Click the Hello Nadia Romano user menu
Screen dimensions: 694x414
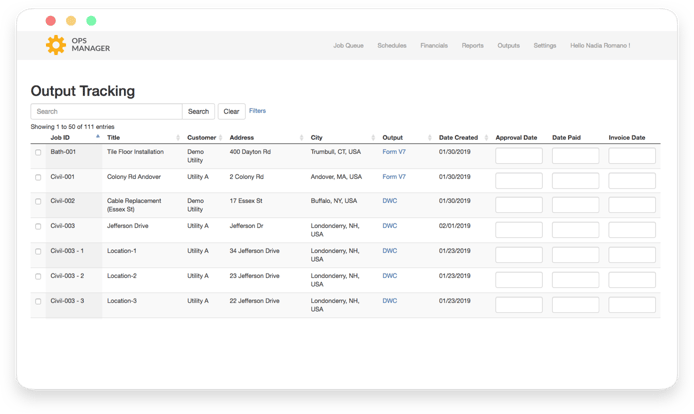click(x=600, y=46)
